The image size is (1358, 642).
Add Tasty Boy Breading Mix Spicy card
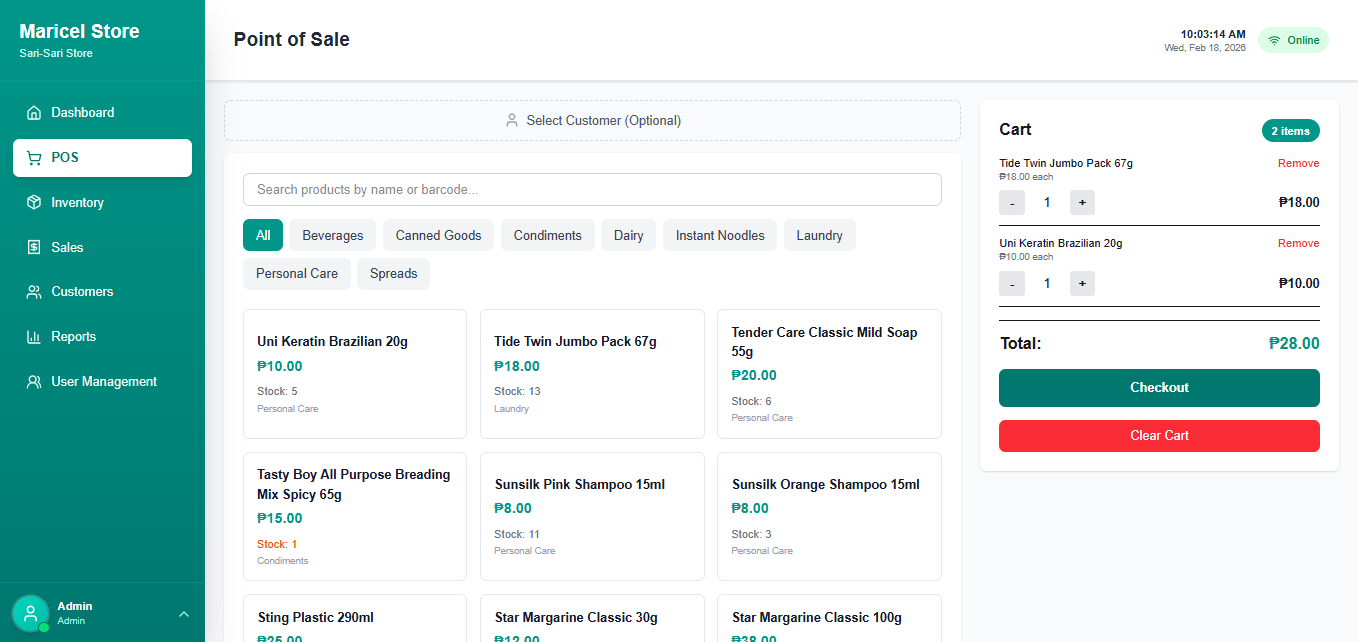355,516
